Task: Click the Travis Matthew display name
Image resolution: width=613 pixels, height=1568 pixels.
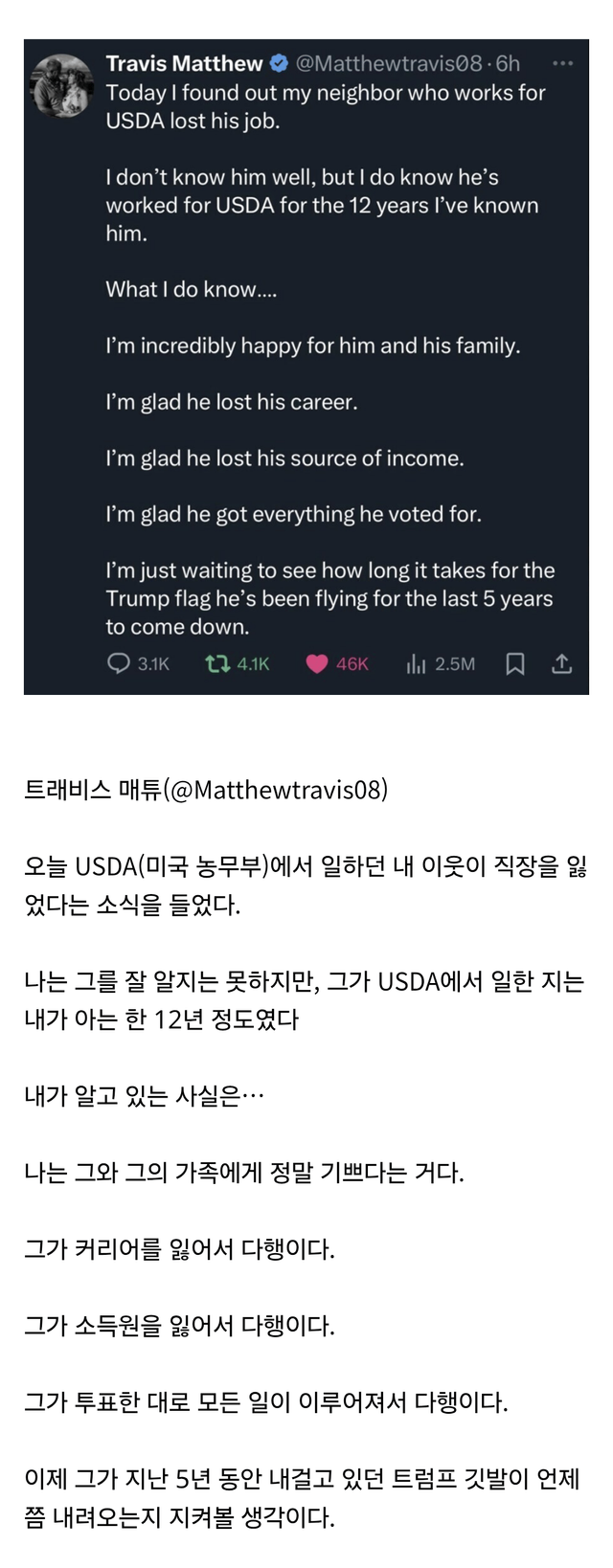Action: click(184, 64)
